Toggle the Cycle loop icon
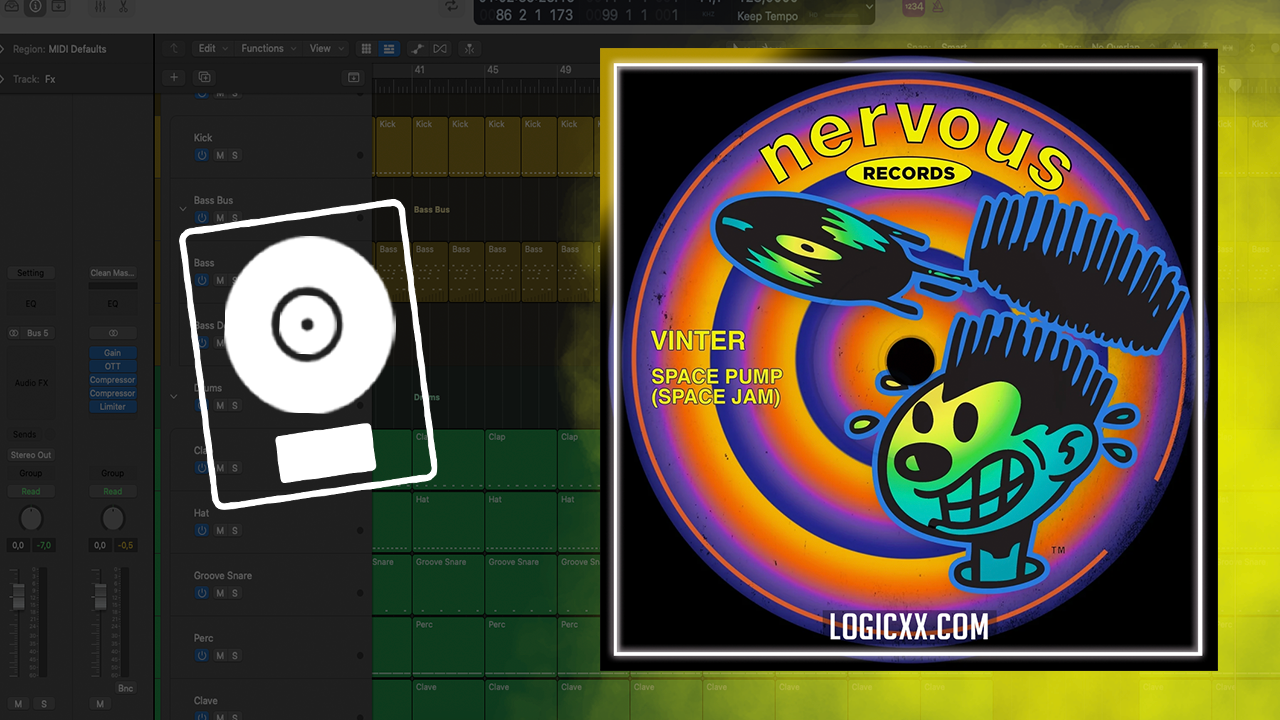Viewport: 1280px width, 720px height. pyautogui.click(x=452, y=6)
